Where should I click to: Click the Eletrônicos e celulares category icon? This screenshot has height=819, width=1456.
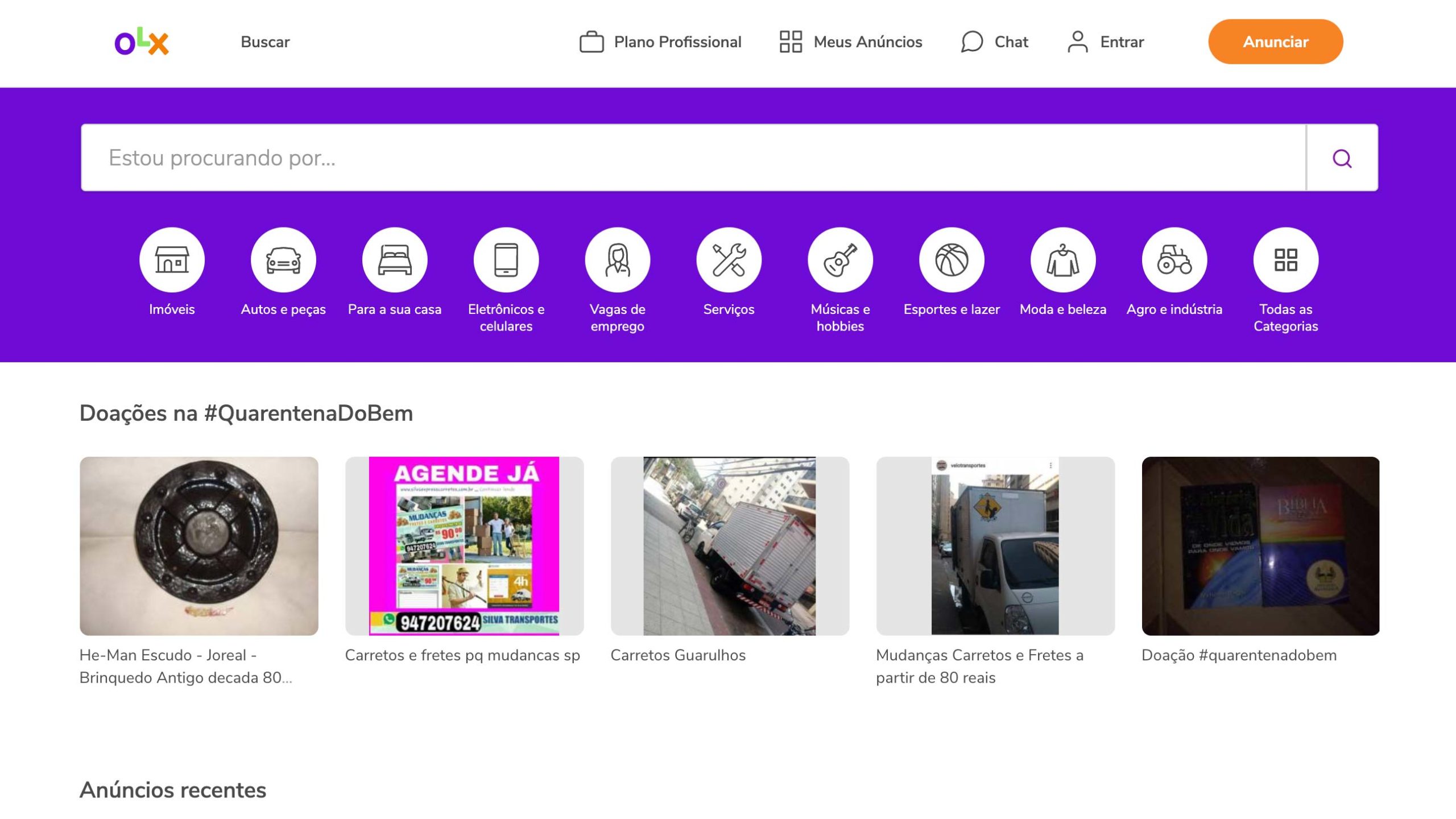point(507,259)
